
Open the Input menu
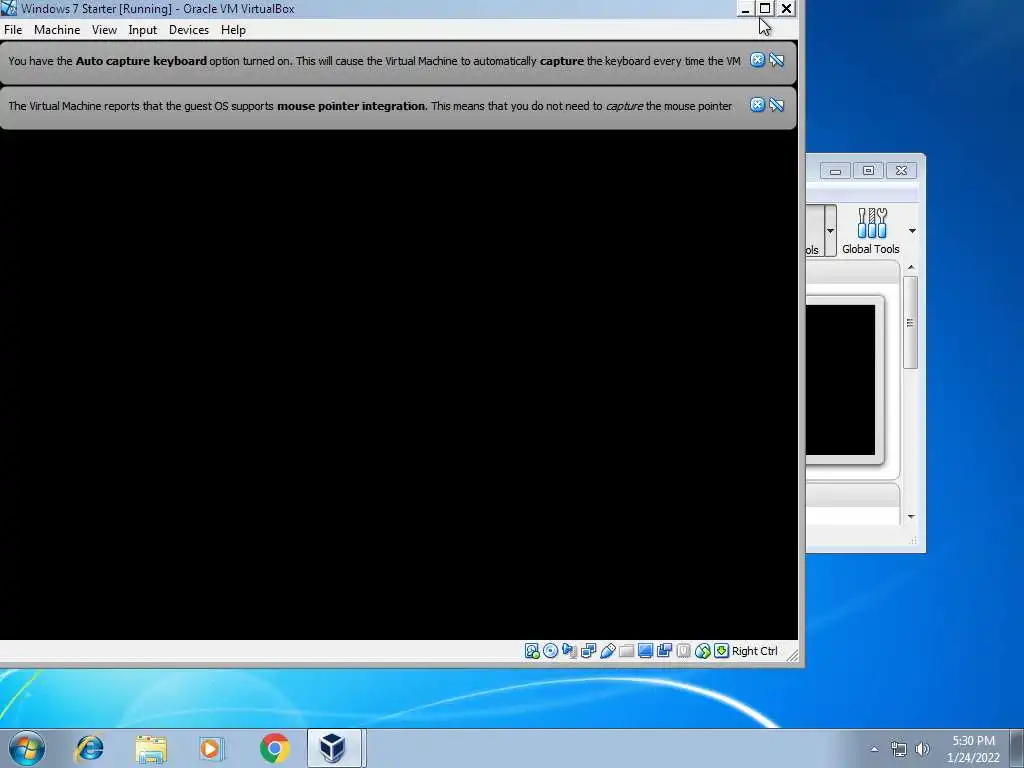click(142, 30)
